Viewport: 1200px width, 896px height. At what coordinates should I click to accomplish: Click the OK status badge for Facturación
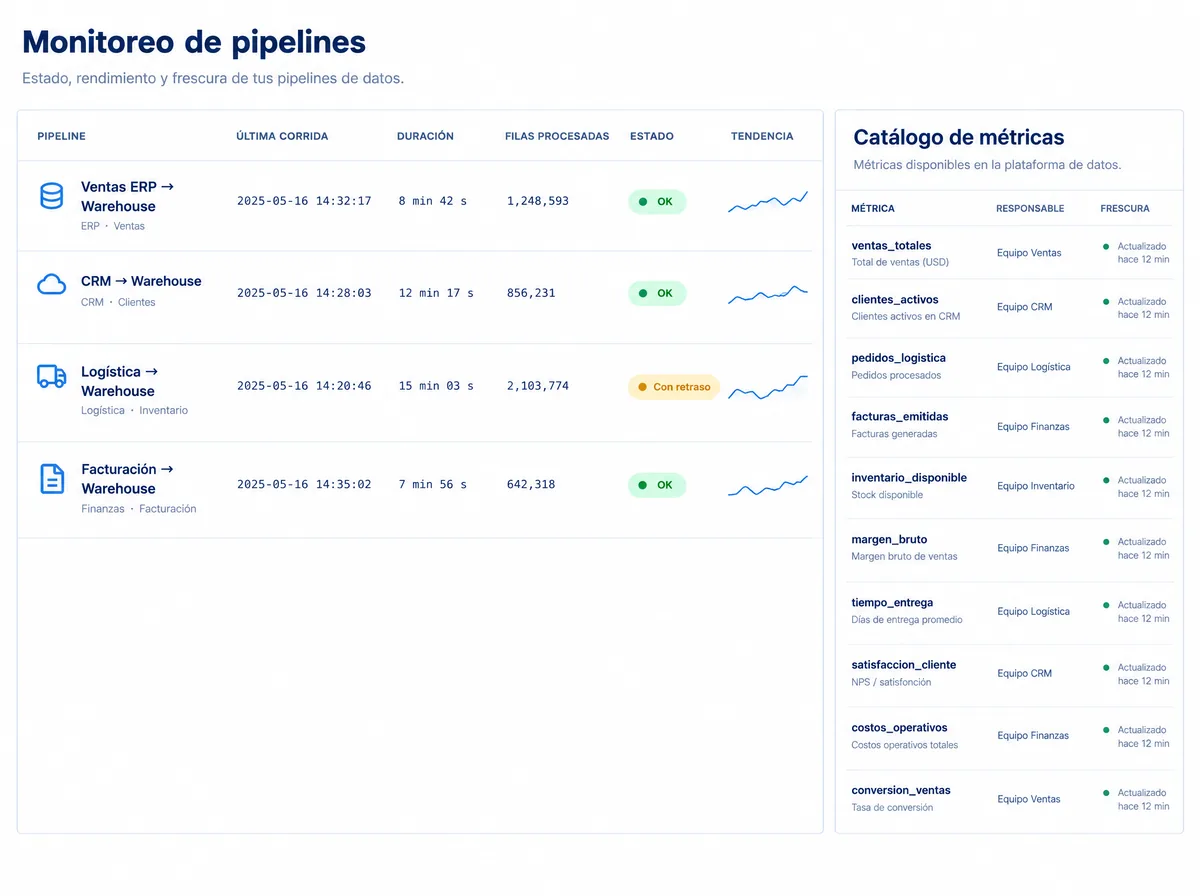[657, 485]
